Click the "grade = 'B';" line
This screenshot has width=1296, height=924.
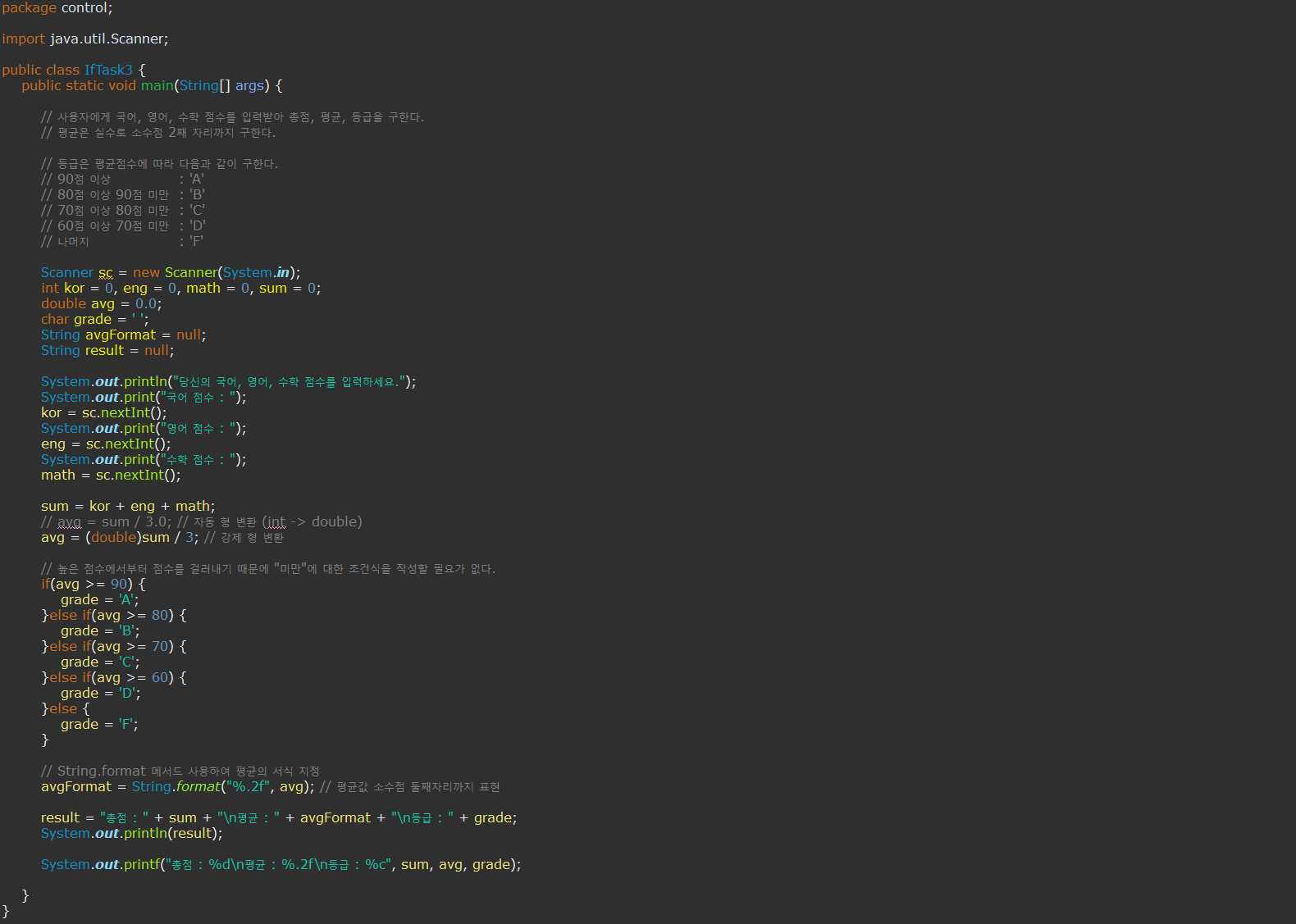click(x=100, y=631)
